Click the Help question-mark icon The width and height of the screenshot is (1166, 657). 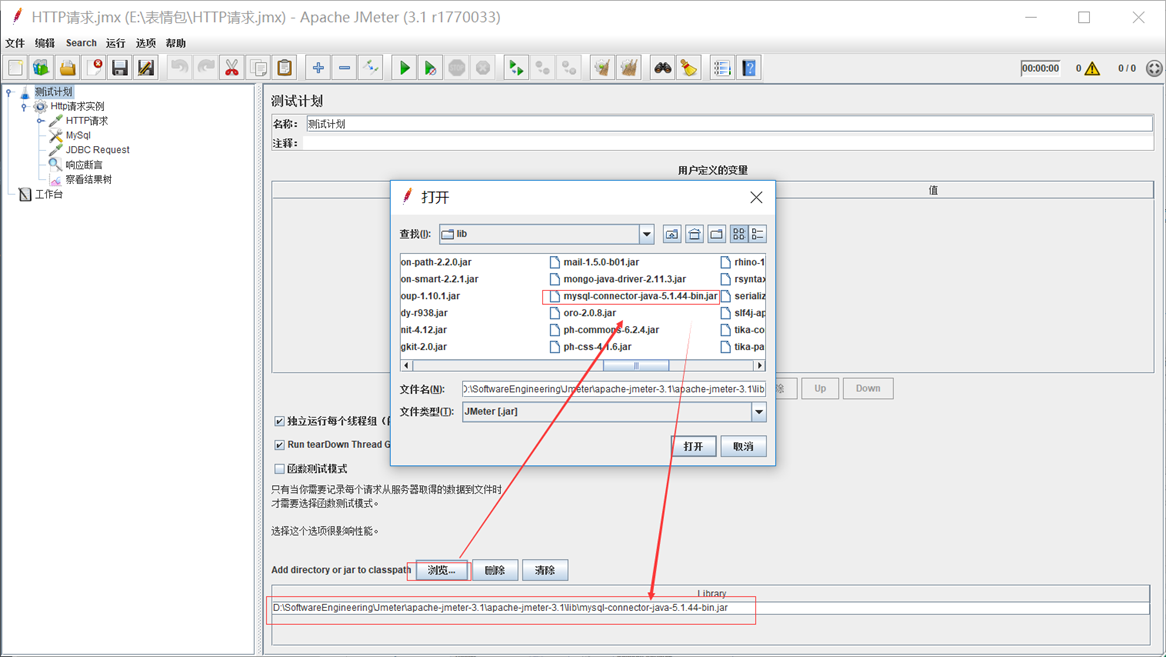click(749, 68)
